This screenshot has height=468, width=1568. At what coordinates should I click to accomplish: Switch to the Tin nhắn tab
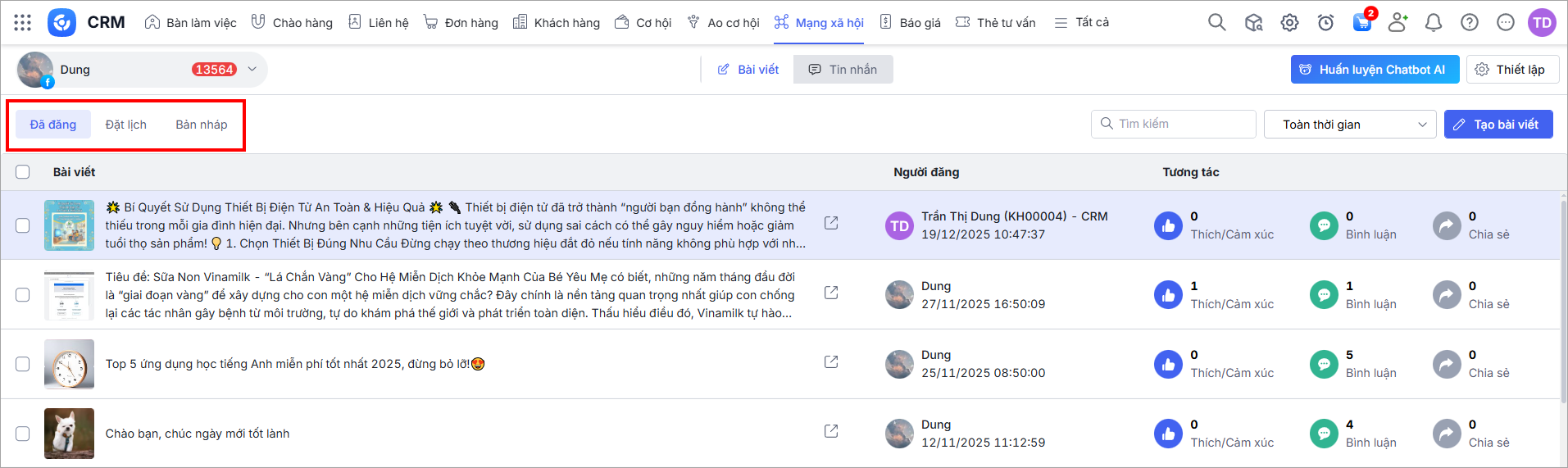click(843, 70)
